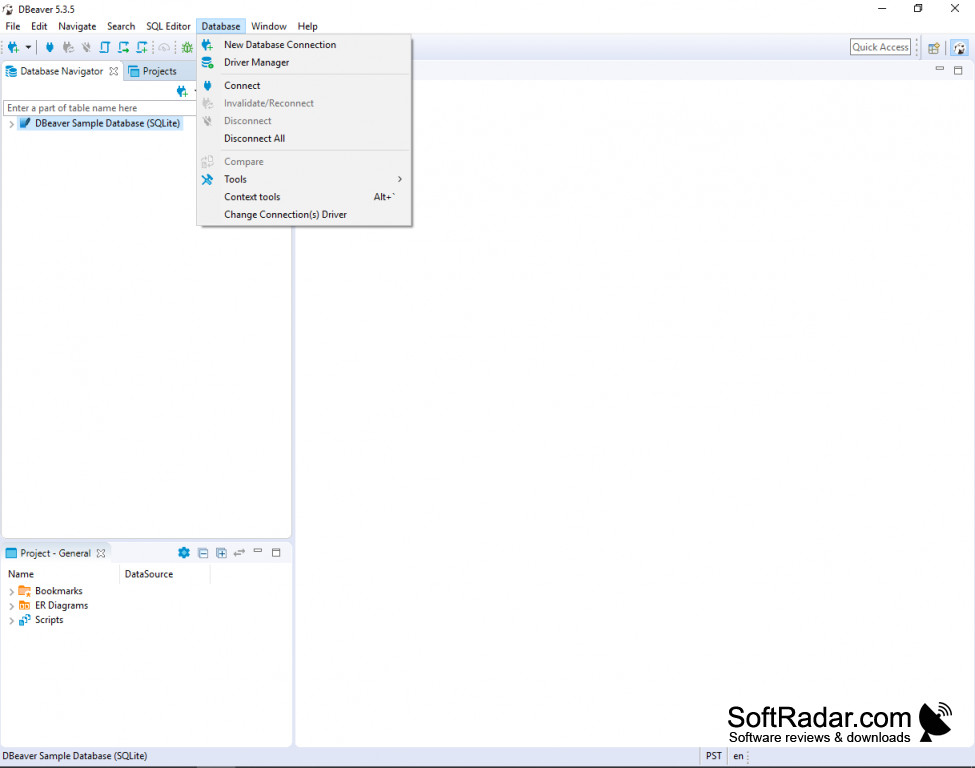Viewport: 975px width, 768px height.
Task: Expand the ER Diagrams folder
Action: pyautogui.click(x=11, y=606)
